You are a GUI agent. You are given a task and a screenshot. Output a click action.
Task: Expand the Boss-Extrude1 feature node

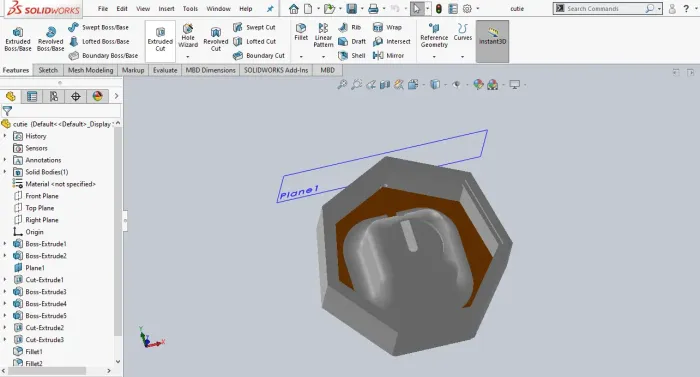[x=5, y=244]
